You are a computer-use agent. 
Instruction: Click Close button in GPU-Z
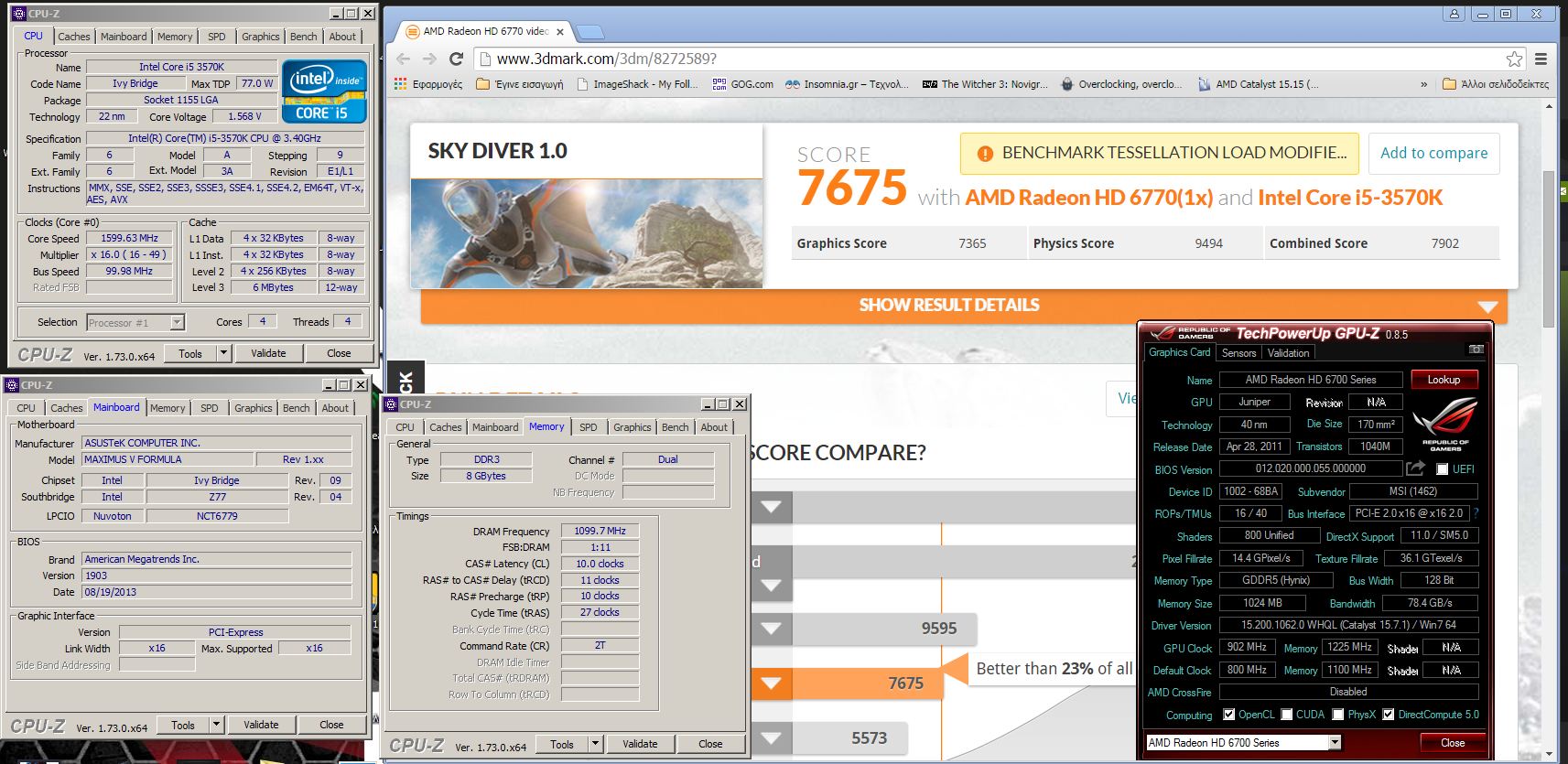coord(1453,743)
